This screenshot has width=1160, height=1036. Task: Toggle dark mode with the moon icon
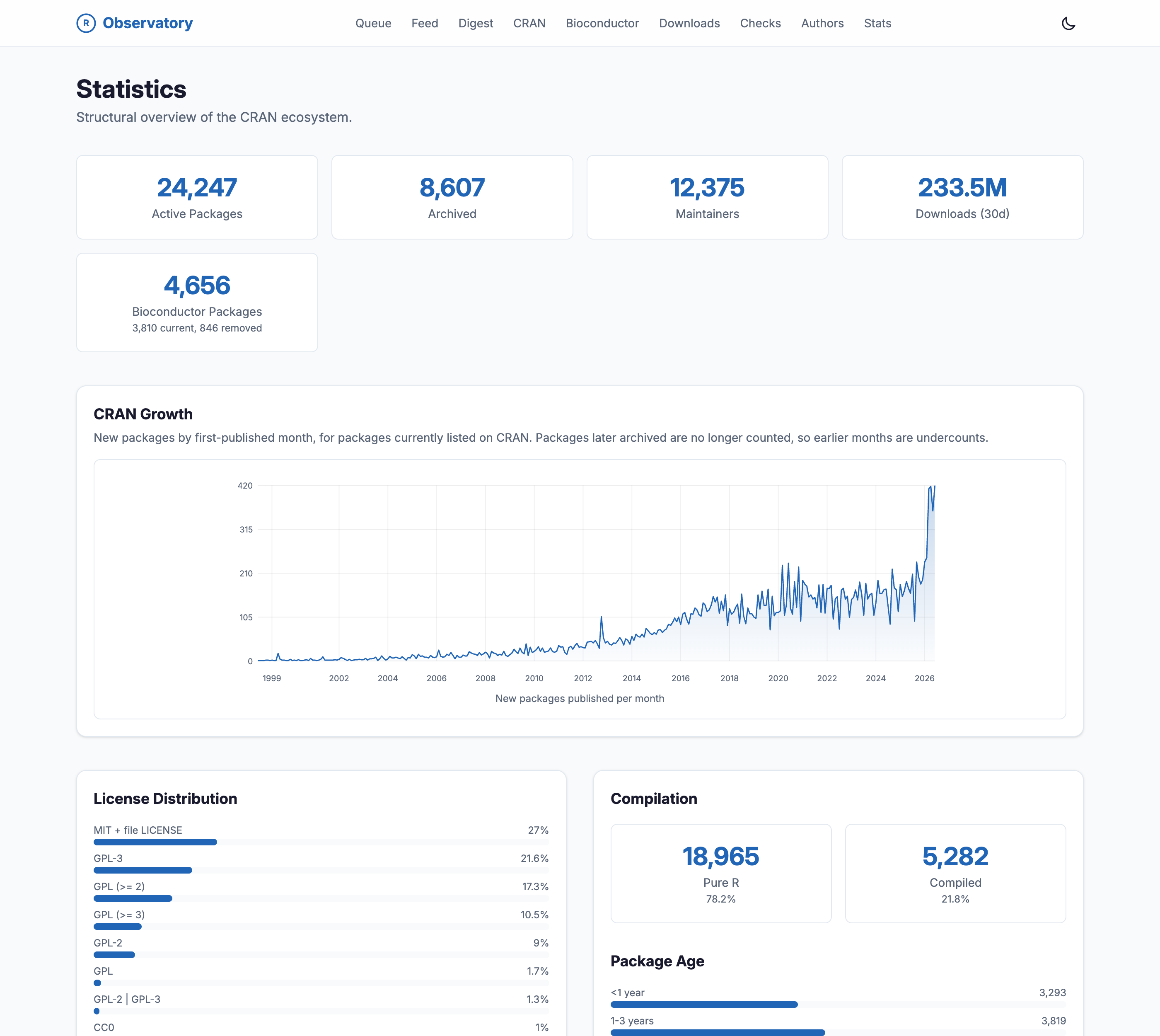pyautogui.click(x=1068, y=23)
